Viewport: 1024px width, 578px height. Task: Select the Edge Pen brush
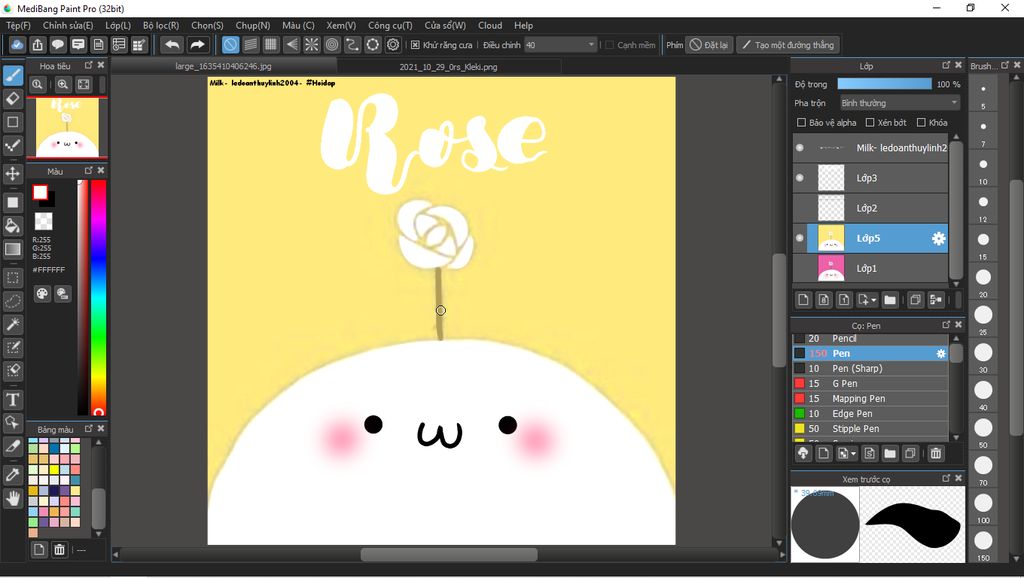coord(871,413)
